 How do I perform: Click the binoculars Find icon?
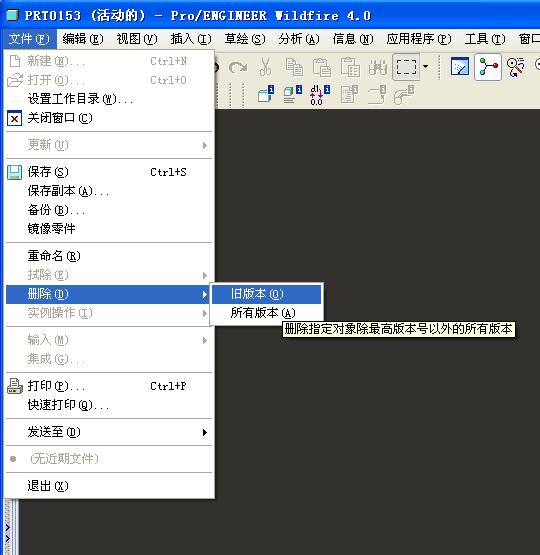click(x=378, y=67)
